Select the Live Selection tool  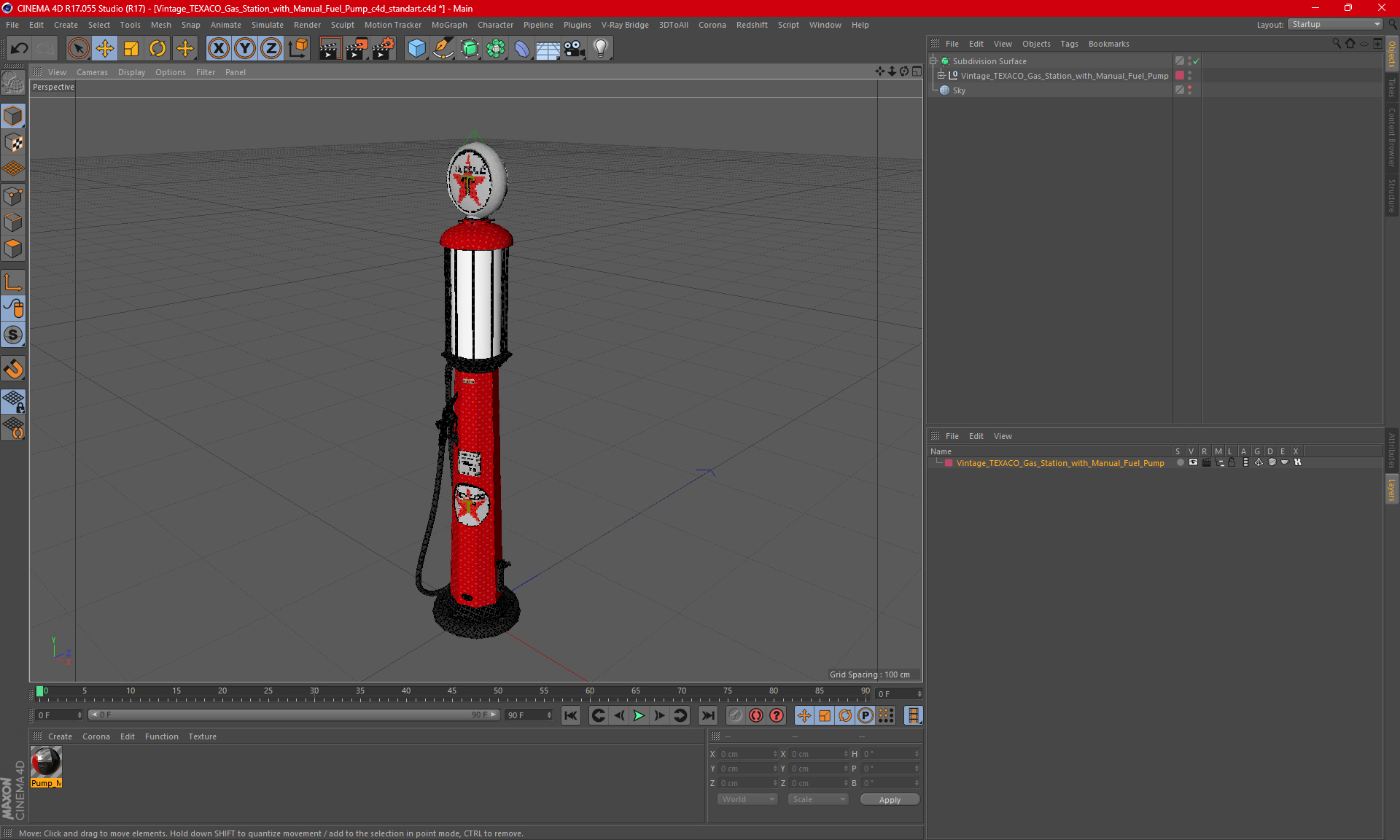coord(78,48)
